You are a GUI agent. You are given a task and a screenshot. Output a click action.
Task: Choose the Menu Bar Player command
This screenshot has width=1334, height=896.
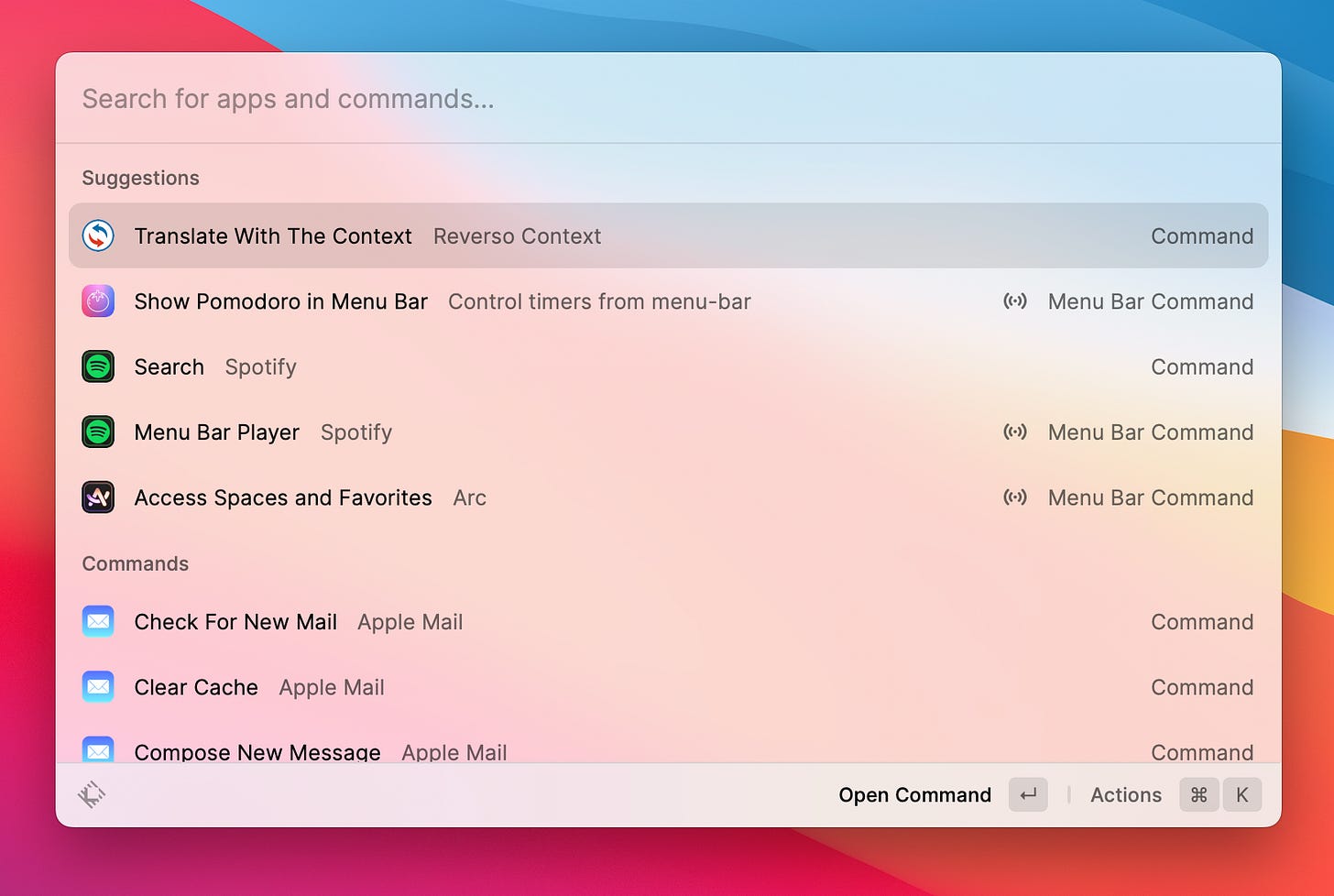(x=668, y=432)
